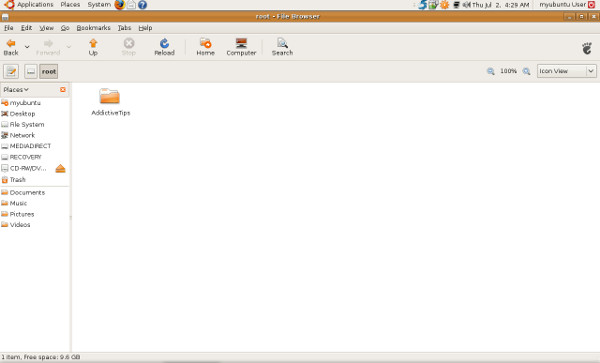The height and width of the screenshot is (363, 600).
Task: Open the View menu
Action: click(x=46, y=28)
